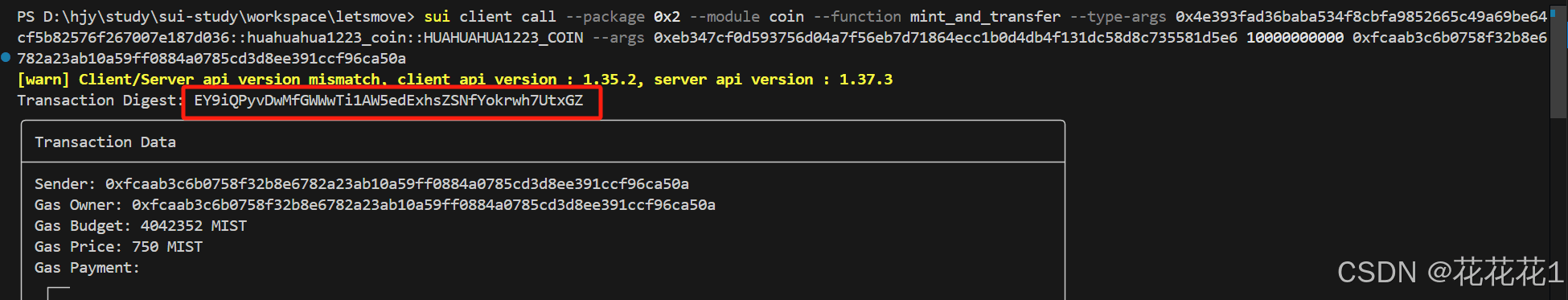Click the Transaction Data header
Image resolution: width=1568 pixels, height=300 pixels.
pos(105,142)
